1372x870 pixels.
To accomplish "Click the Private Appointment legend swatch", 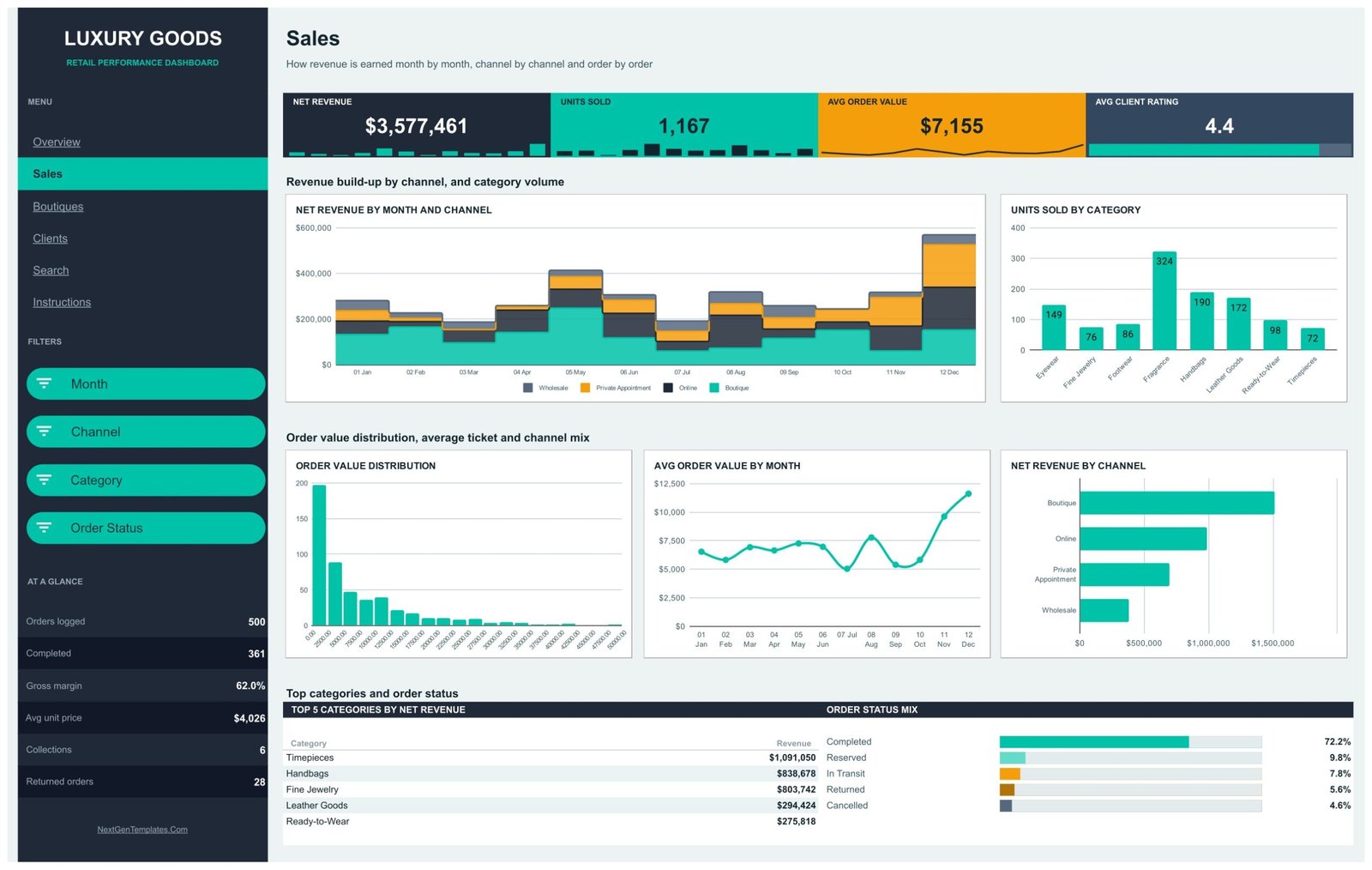I will click(x=586, y=388).
